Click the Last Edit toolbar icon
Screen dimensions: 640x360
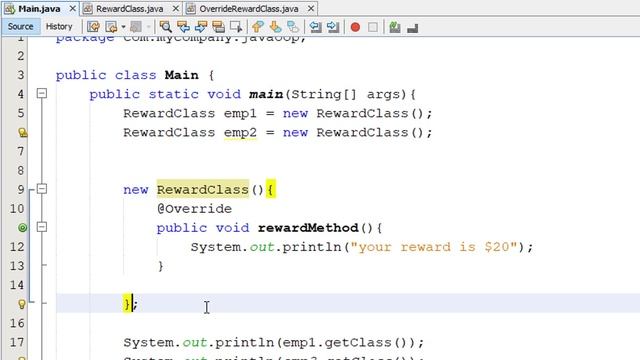[x=93, y=27]
